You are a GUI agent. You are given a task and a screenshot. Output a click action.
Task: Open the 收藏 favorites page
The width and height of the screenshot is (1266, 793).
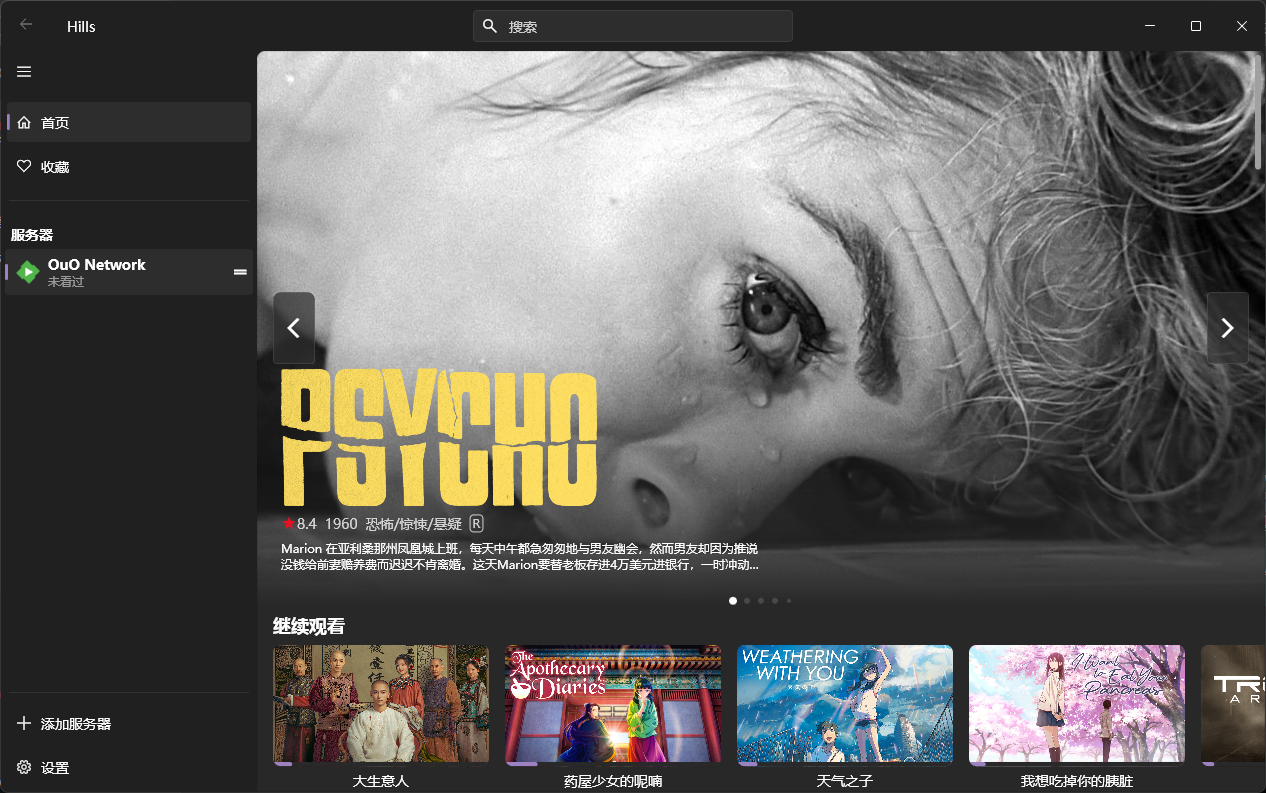click(55, 167)
